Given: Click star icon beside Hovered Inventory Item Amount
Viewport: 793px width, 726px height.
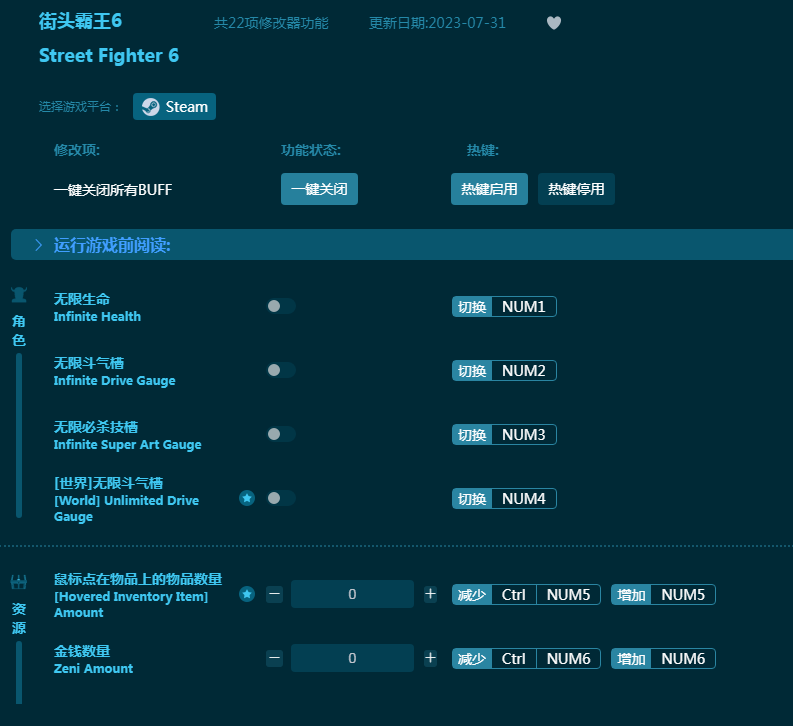Looking at the screenshot, I should (247, 594).
